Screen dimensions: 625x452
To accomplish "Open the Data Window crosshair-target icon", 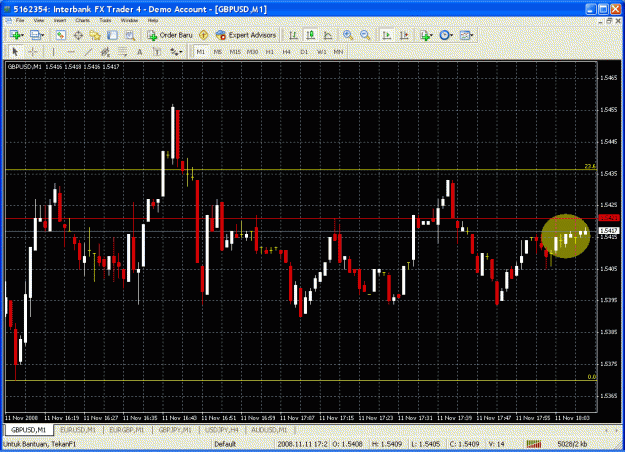I will (x=78, y=35).
